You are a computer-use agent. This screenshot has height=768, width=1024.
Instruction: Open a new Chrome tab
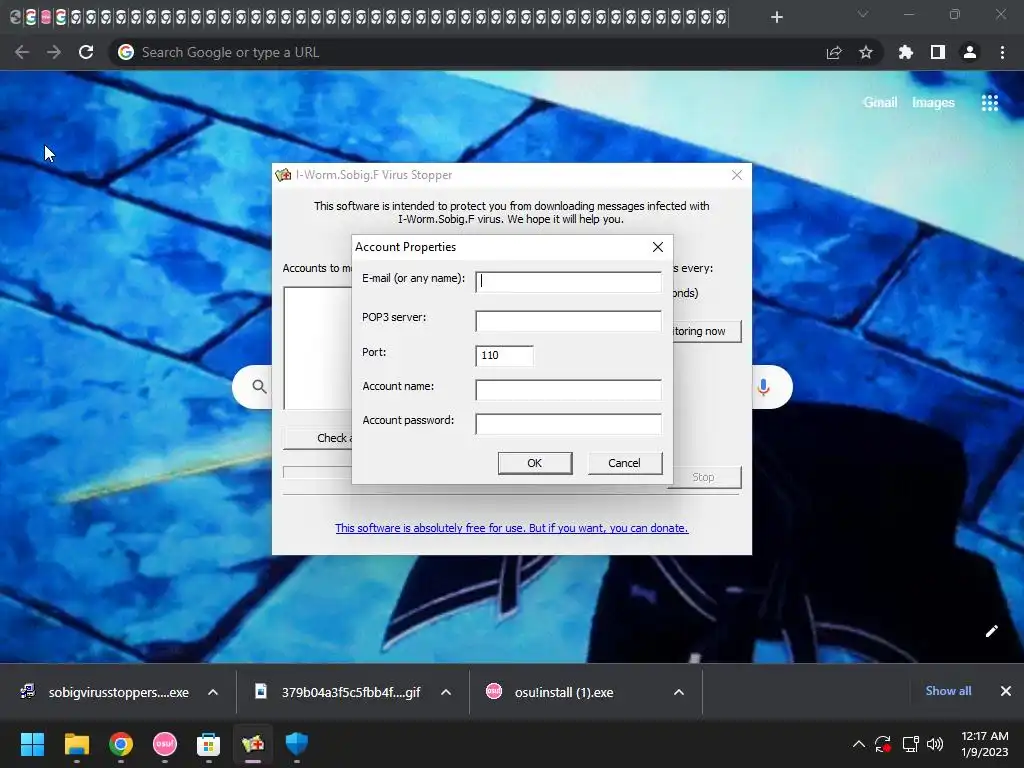776,17
